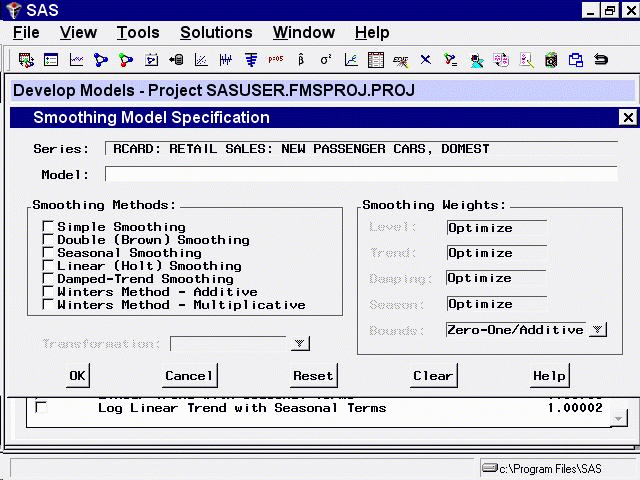Click the overlapping windows toolbar icon
The width and height of the screenshot is (640, 480).
click(576, 60)
